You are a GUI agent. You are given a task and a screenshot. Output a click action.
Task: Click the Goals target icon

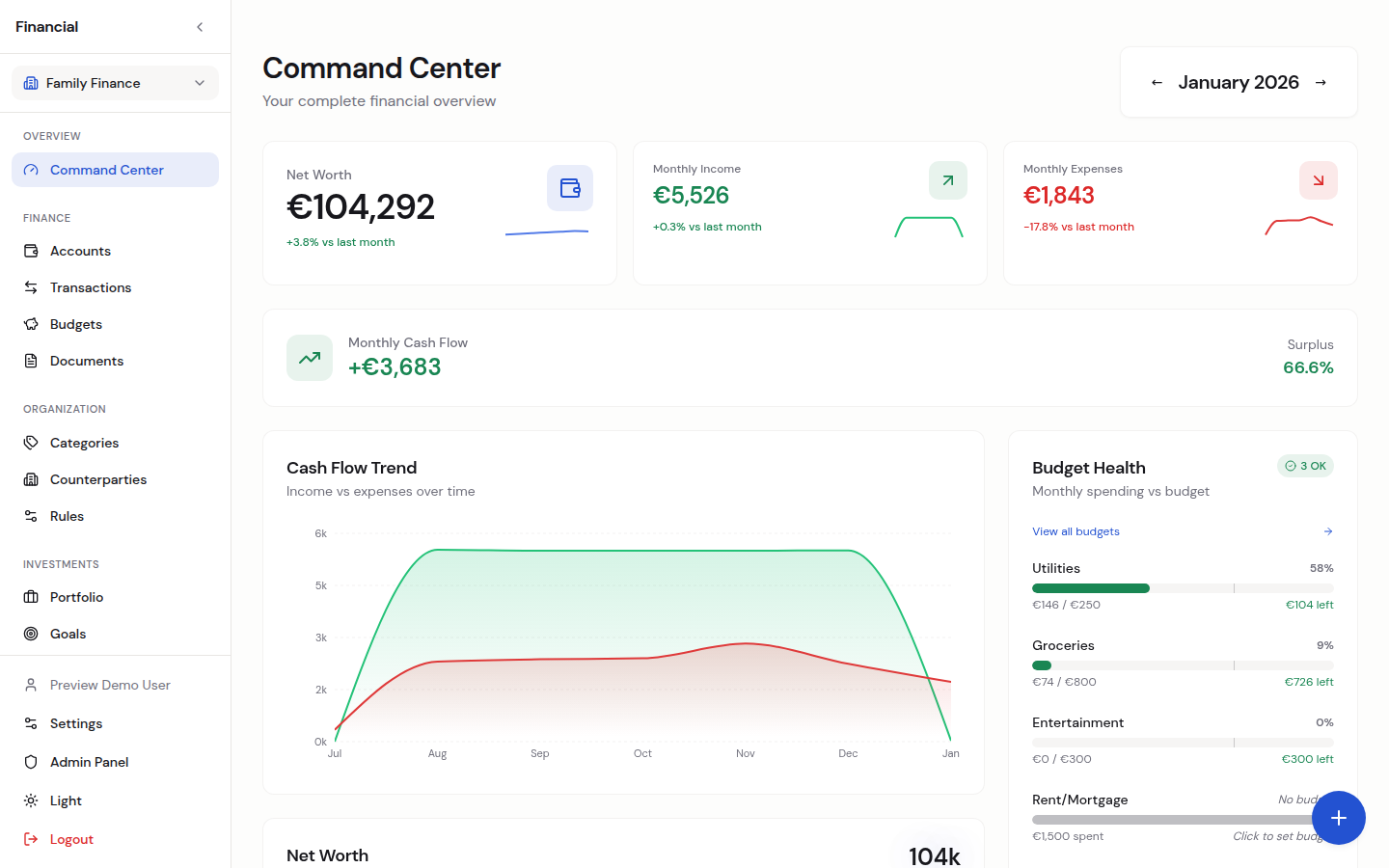point(31,634)
